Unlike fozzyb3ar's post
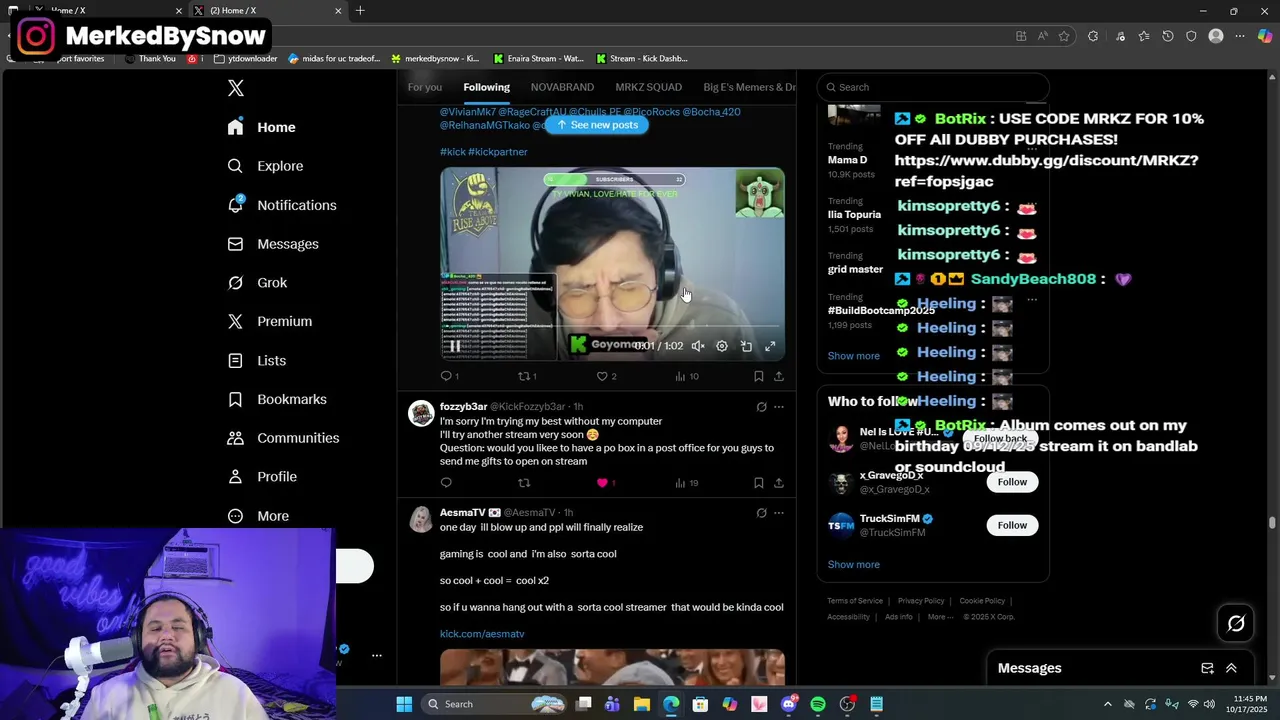 point(602,483)
